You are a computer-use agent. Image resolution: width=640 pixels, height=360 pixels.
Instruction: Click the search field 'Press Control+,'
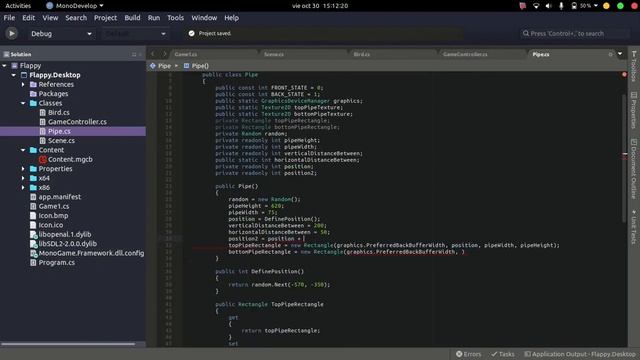575,33
